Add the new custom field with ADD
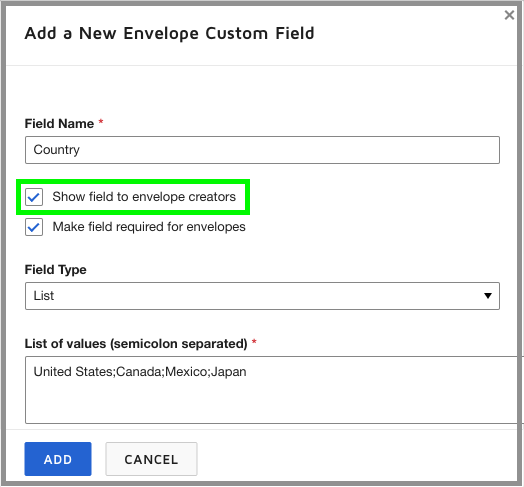 coord(58,459)
